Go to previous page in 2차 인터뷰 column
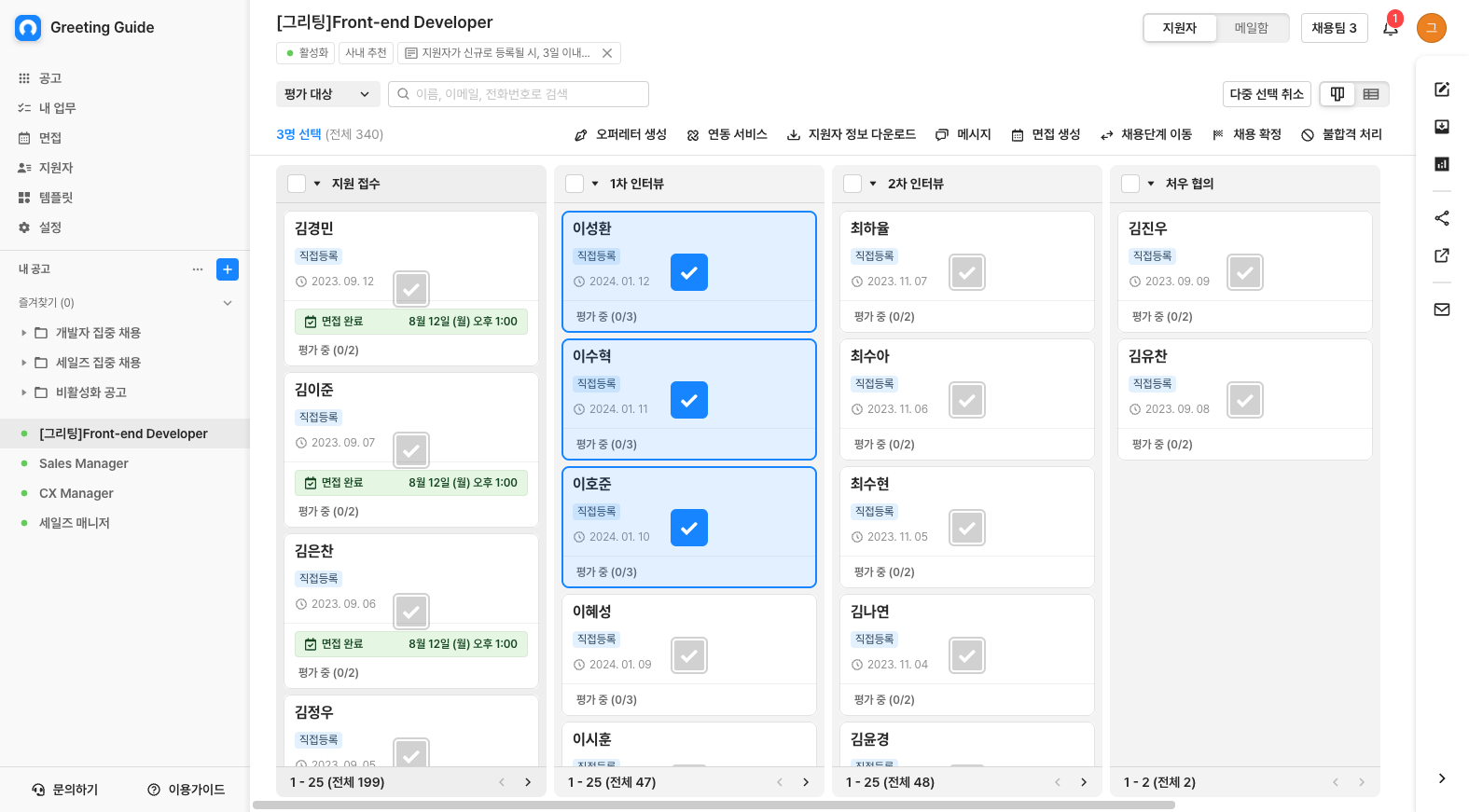The height and width of the screenshot is (812, 1469). (x=1058, y=782)
